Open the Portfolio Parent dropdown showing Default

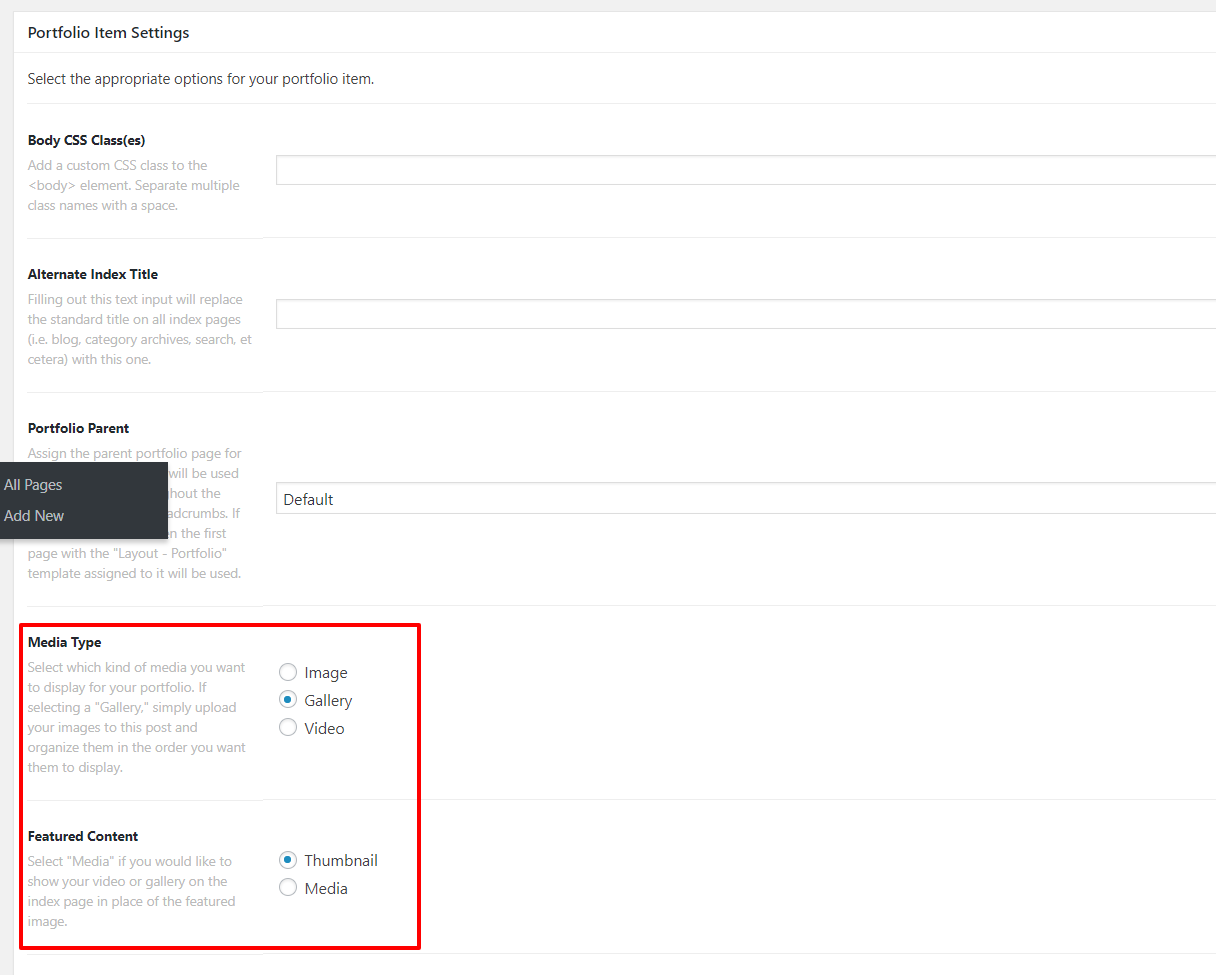[x=746, y=499]
